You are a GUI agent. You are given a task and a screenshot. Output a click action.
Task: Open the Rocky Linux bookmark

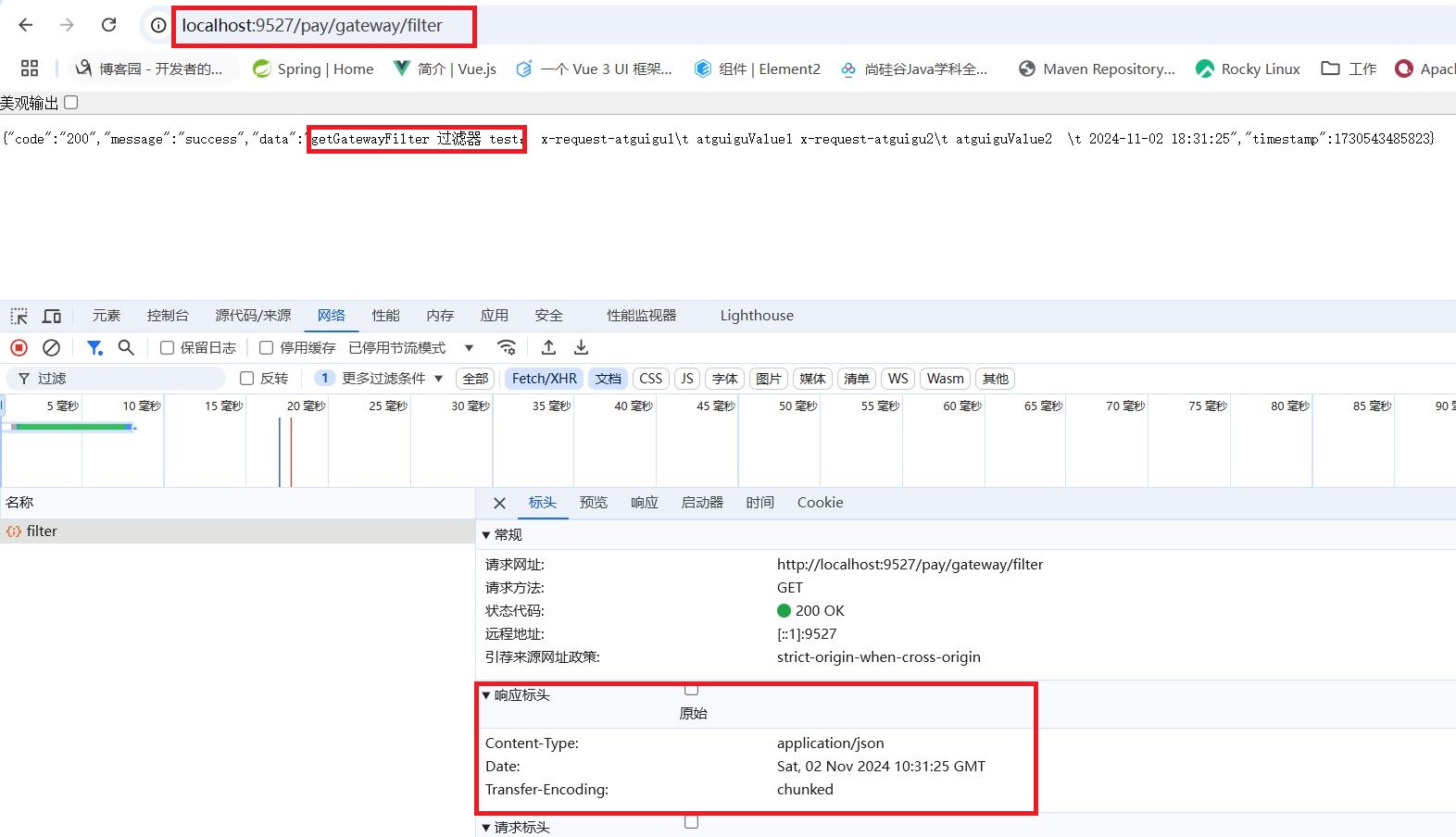(x=1248, y=69)
